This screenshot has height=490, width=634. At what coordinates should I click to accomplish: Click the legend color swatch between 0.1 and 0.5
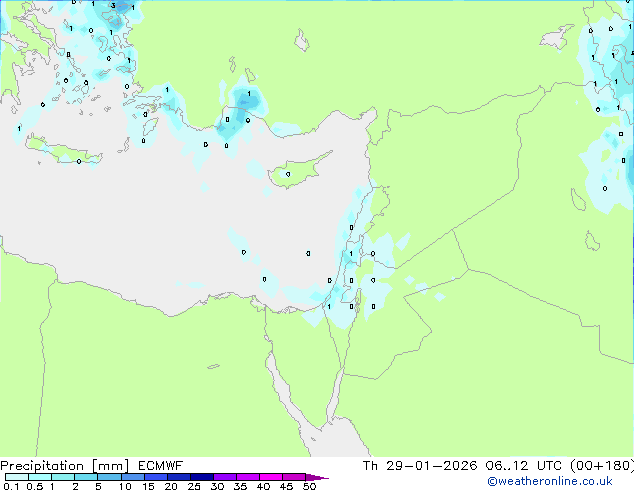(17, 477)
